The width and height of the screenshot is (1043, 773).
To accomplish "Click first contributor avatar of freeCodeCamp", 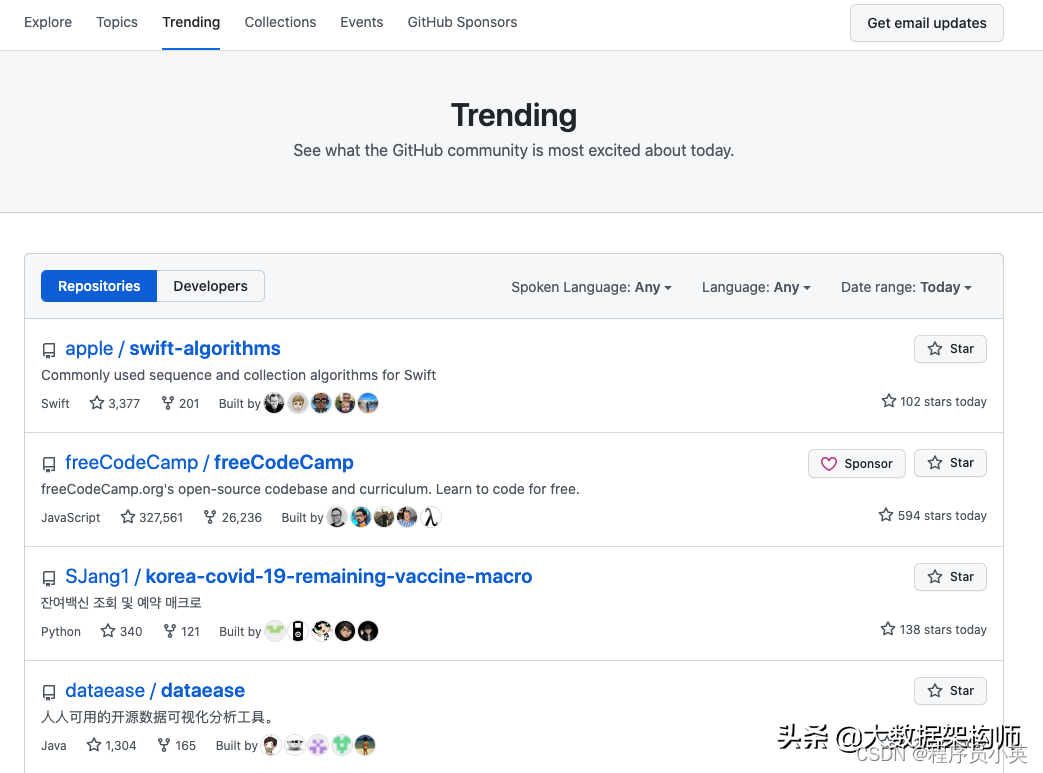I will 337,517.
